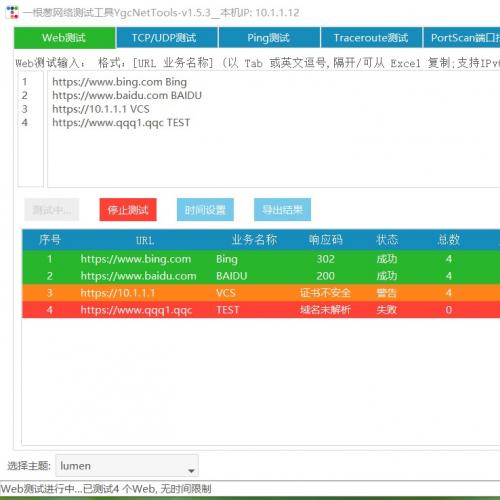Click response code 302 in Bing row
The width and height of the screenshot is (500, 500).
(326, 259)
